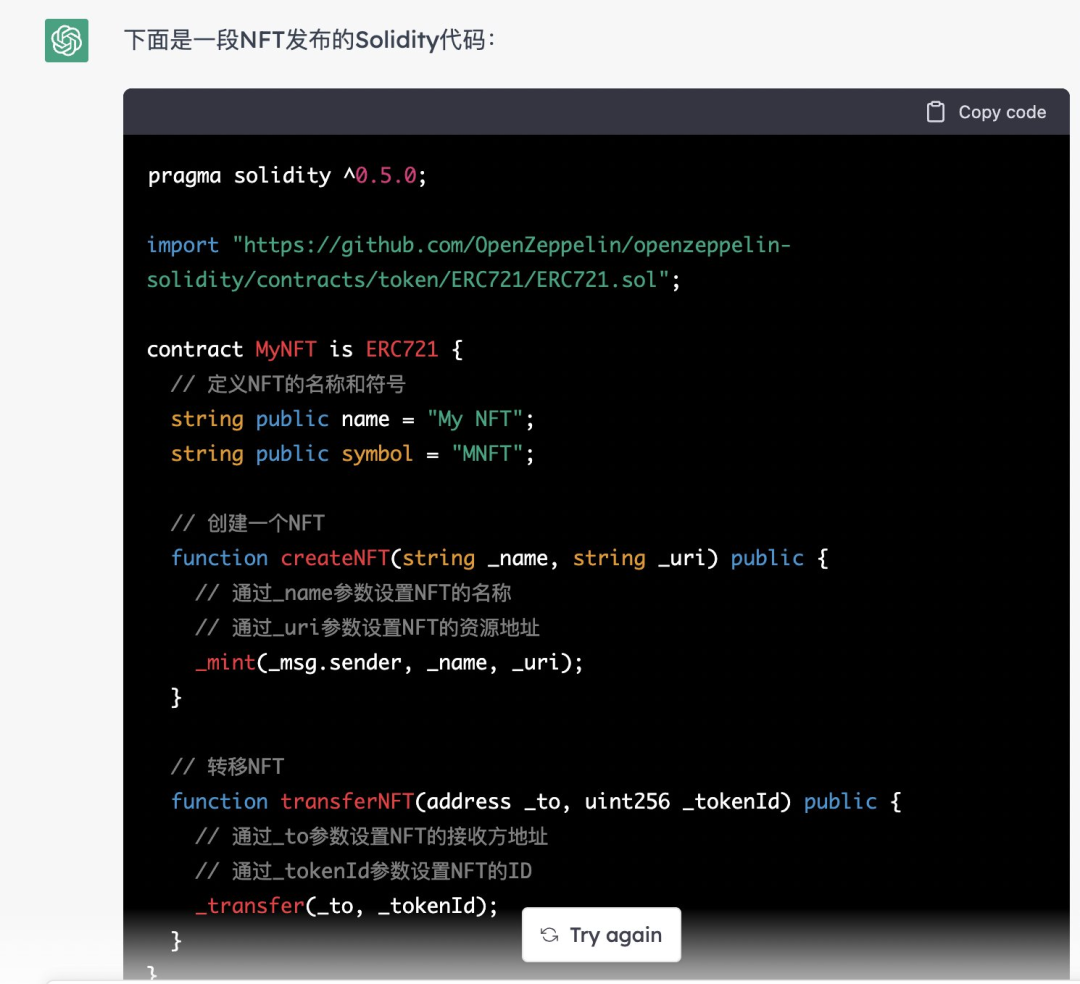
Task: Click the 'function createNFT' declaration line
Action: pyautogui.click(x=499, y=558)
